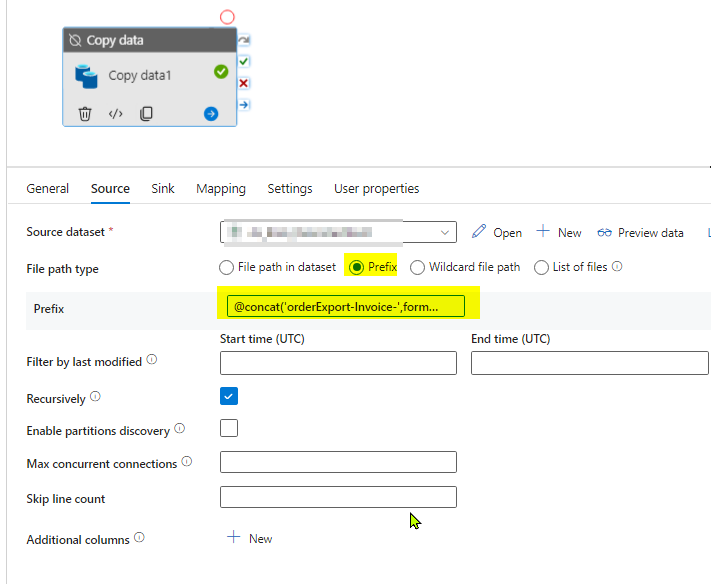Open the Source tab
711x584 pixels.
[110, 189]
